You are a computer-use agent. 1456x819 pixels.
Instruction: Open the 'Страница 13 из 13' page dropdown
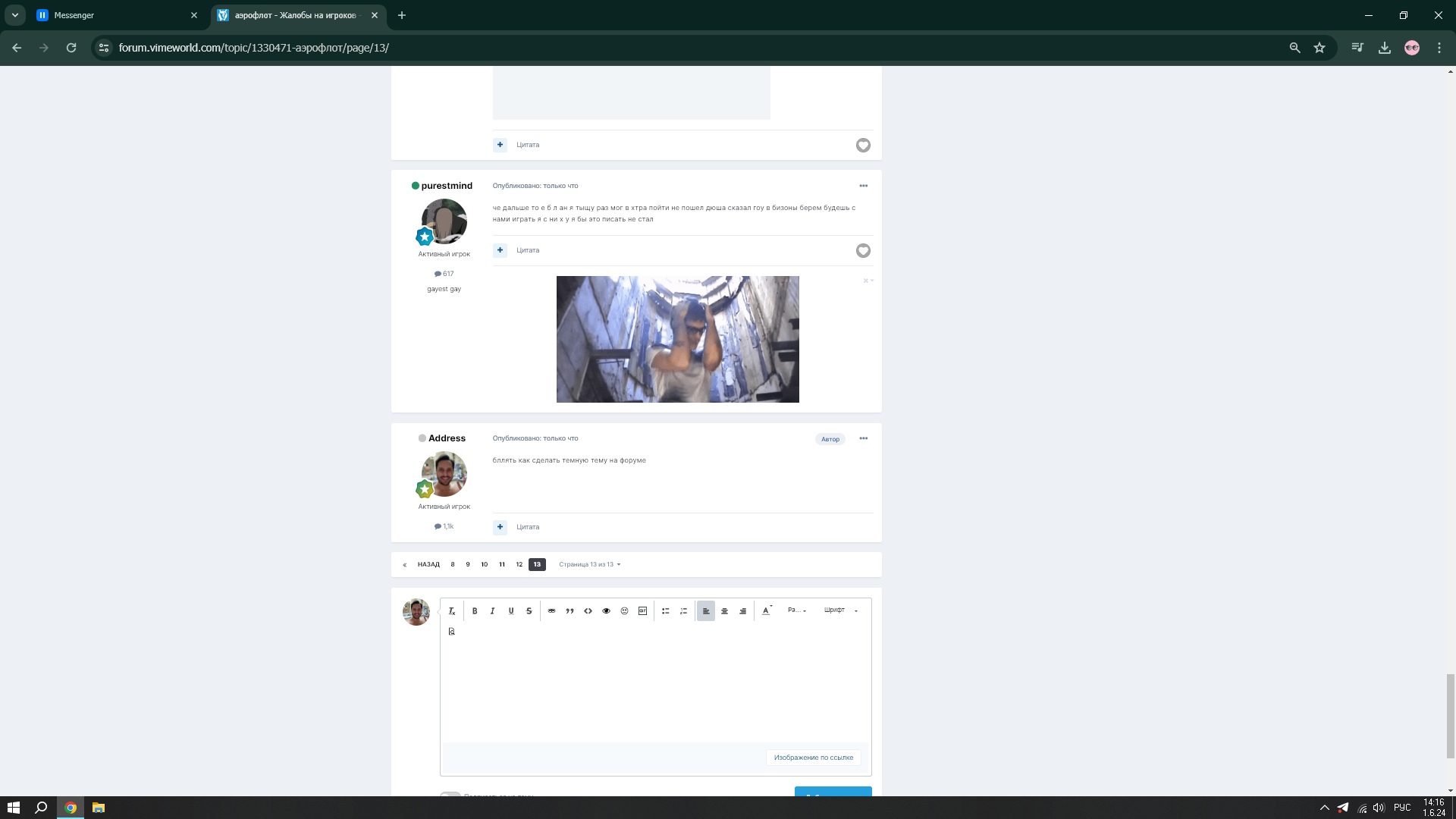coord(589,565)
